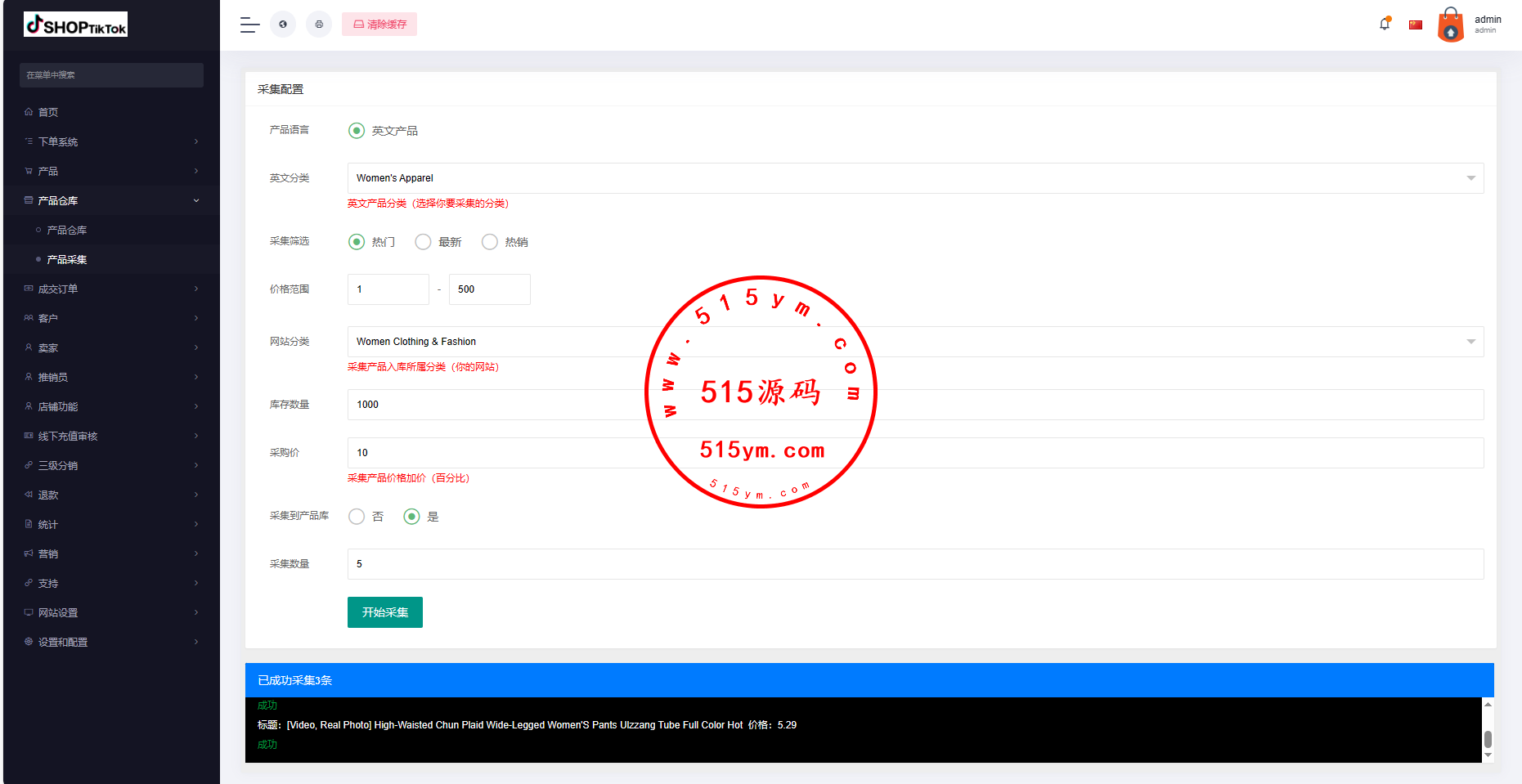Choose 否 for 采集到产品库
This screenshot has width=1522, height=784.
(357, 517)
